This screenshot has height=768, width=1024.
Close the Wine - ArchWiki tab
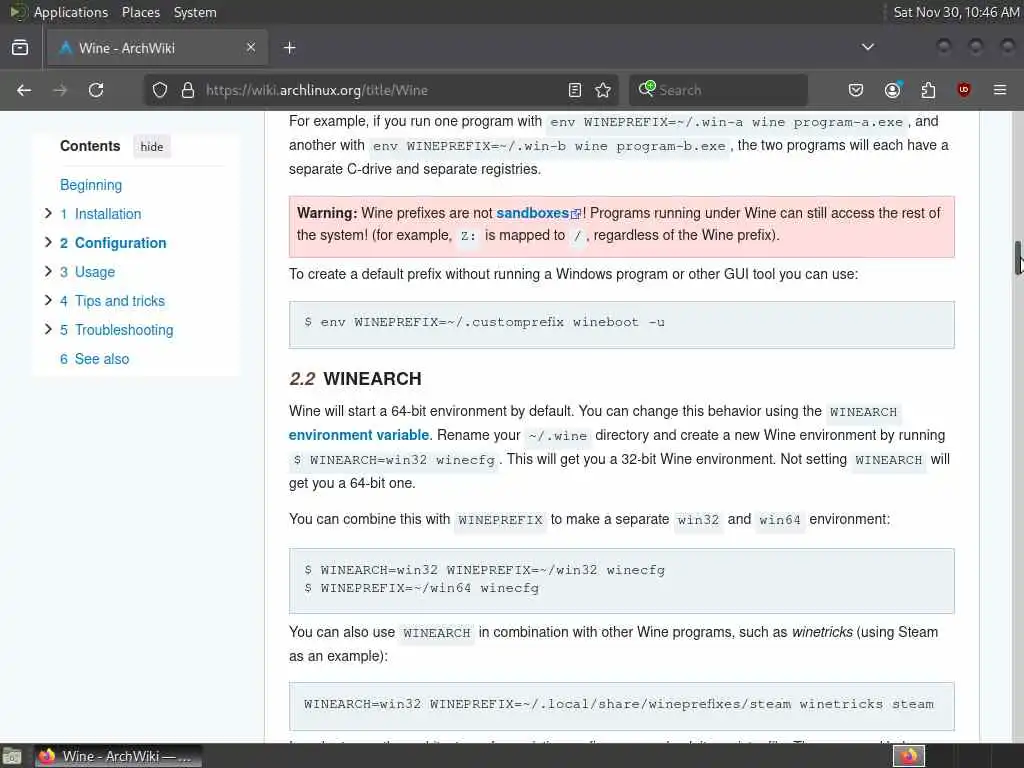[251, 47]
